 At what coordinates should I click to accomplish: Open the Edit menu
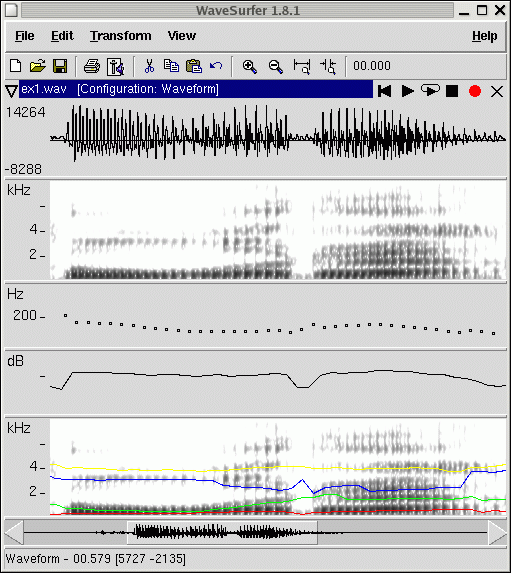[62, 36]
